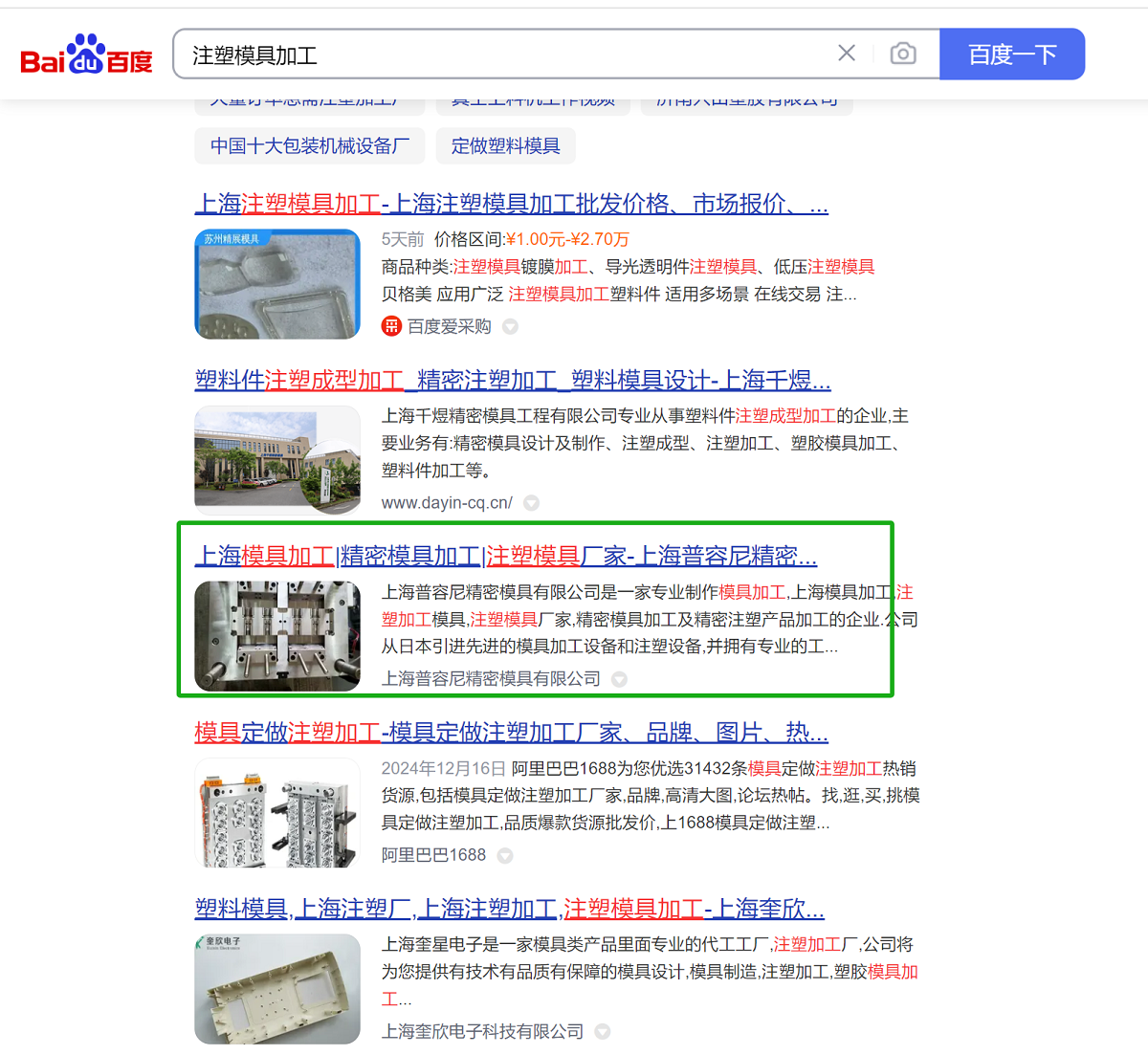Click the 百度爱采购 source link
The height and width of the screenshot is (1055, 1148).
click(449, 327)
